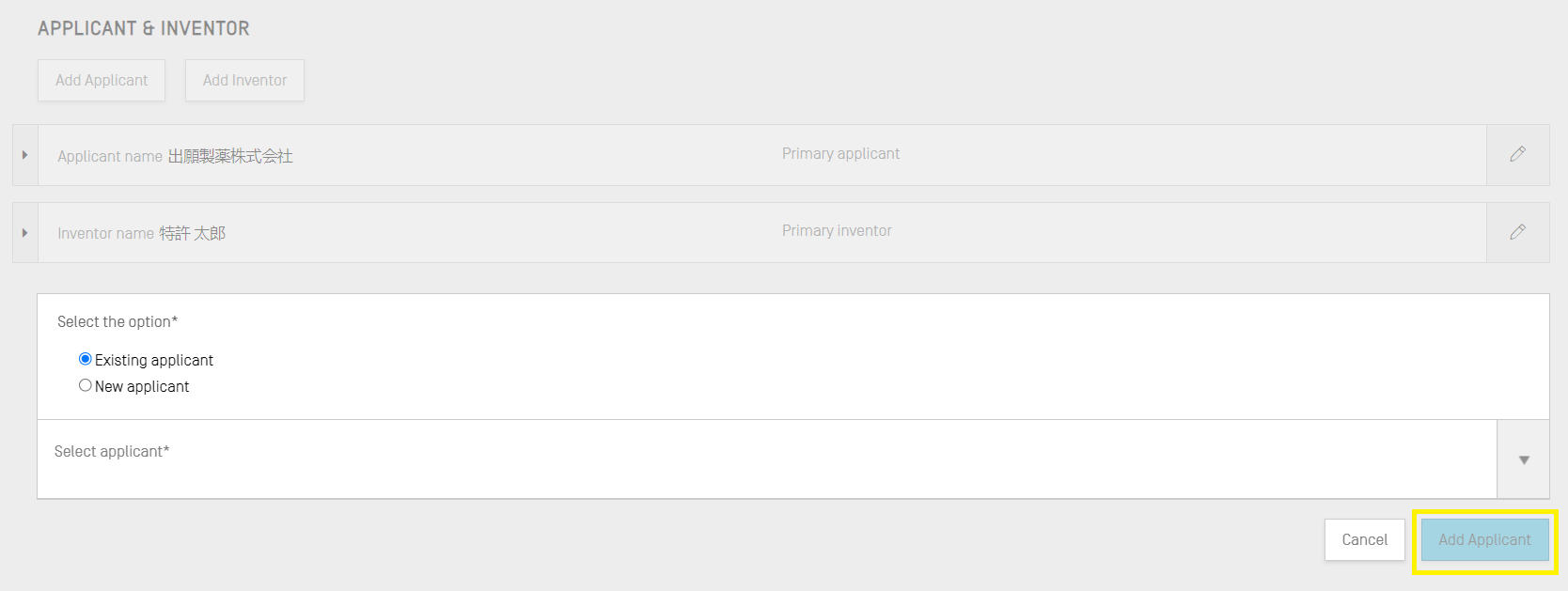Click the Add Inventor button

tap(244, 81)
